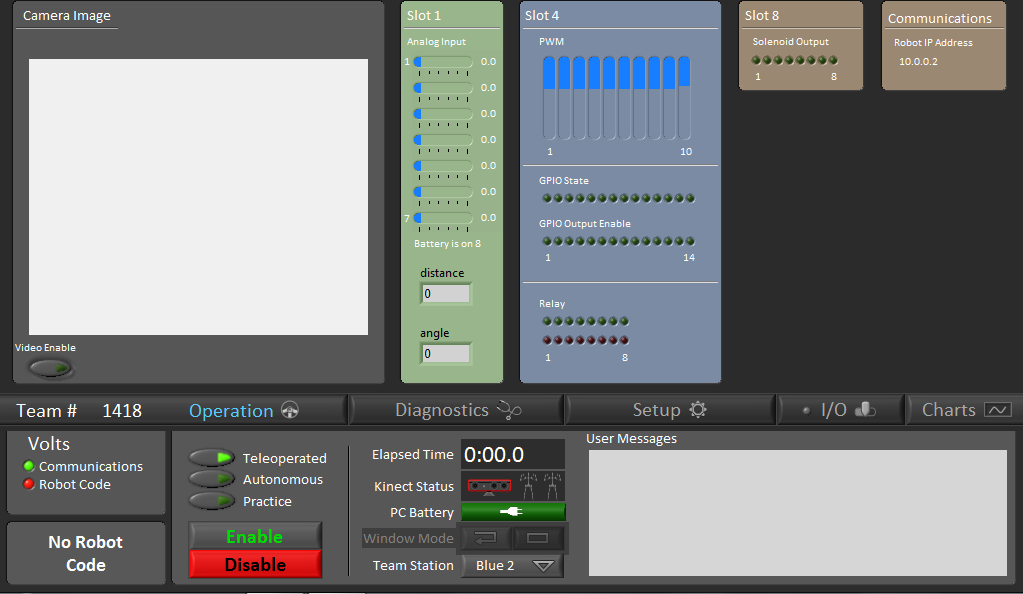Click analog input slider 7
The image size is (1023, 594).
point(443,218)
